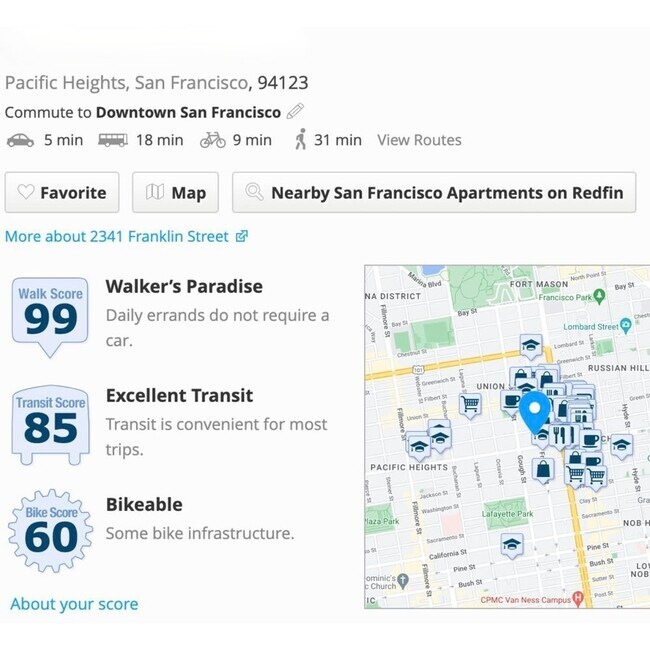
Task: Select the car commute time icon
Action: point(20,140)
